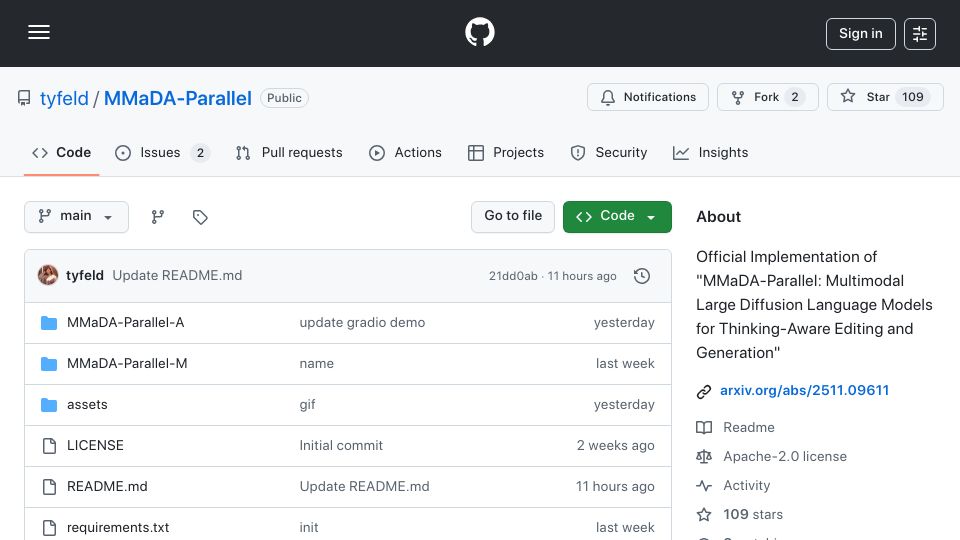This screenshot has width=960, height=540.
Task: Open the 'name' commit message link
Action: pyautogui.click(x=317, y=364)
